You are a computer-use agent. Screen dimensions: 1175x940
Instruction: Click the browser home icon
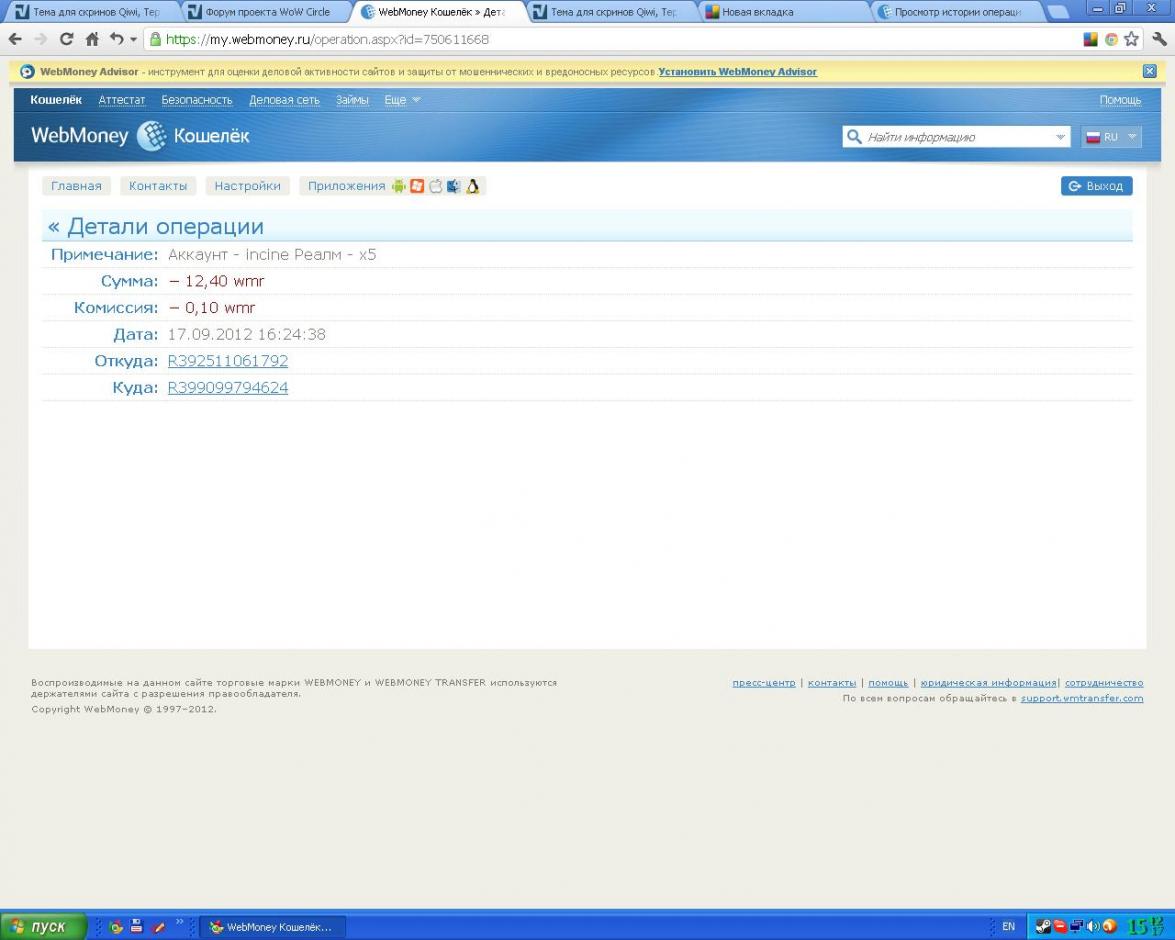(91, 40)
